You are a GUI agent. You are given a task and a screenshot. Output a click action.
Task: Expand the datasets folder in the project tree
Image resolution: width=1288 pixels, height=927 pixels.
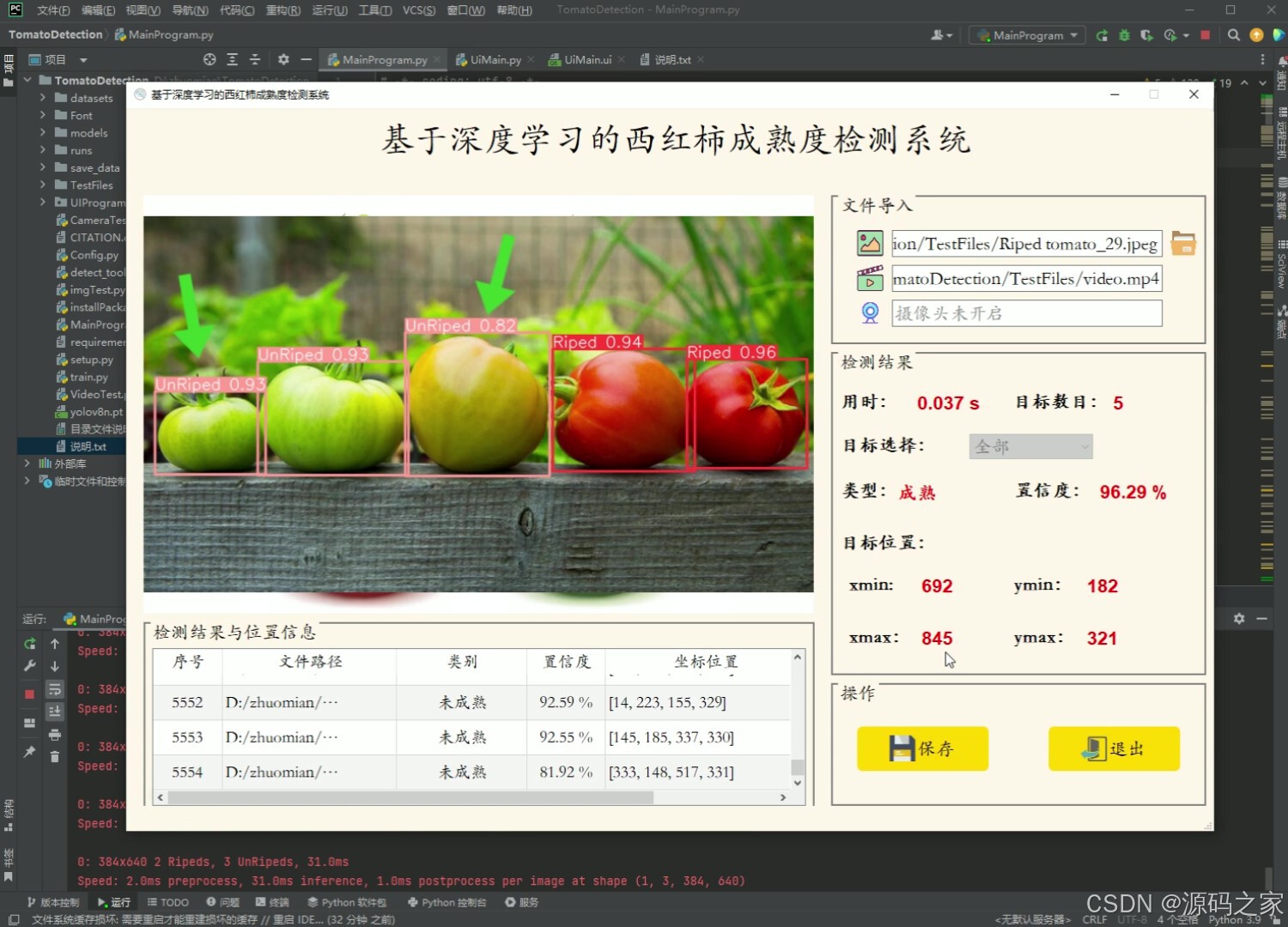coord(42,97)
